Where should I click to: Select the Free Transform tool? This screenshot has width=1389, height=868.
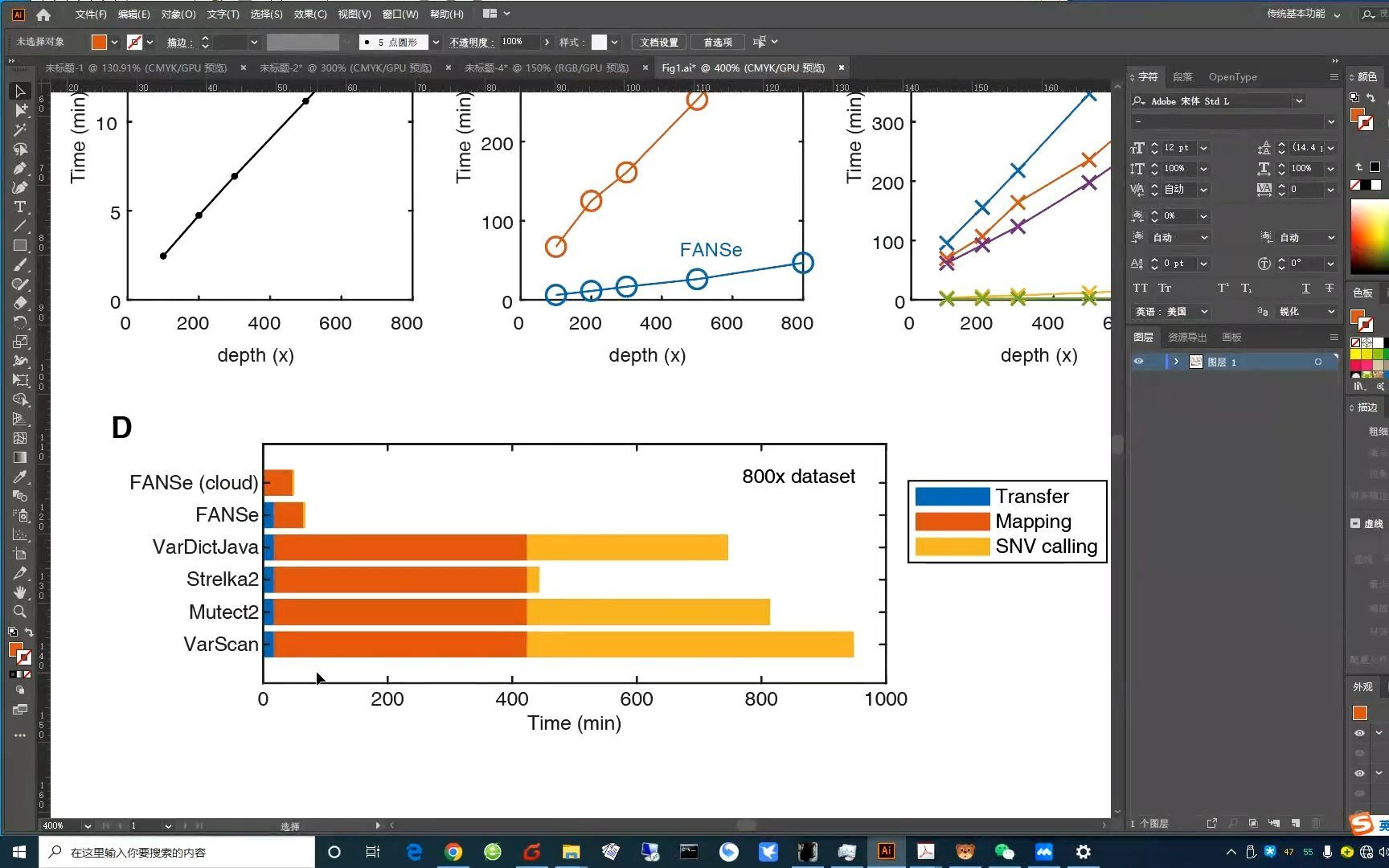[20, 380]
